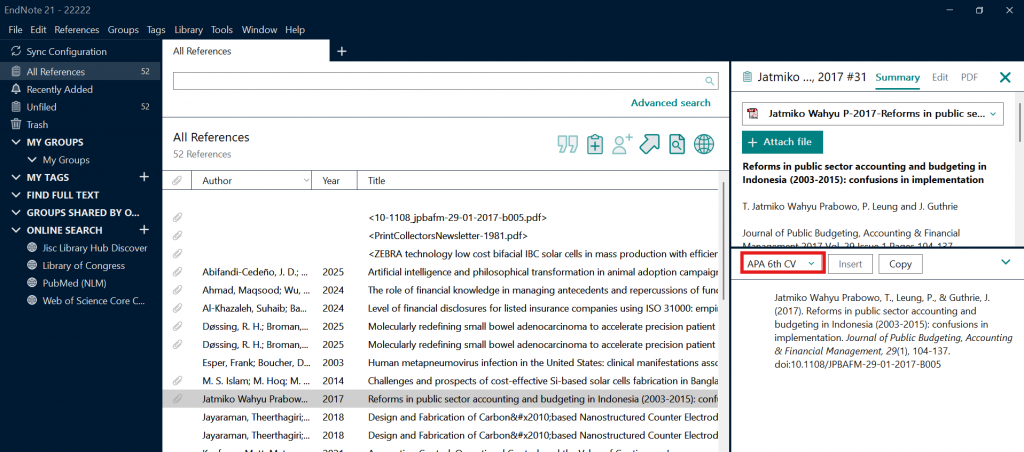This screenshot has height=452, width=1024.
Task: Open the Tools menu
Action: tap(222, 30)
